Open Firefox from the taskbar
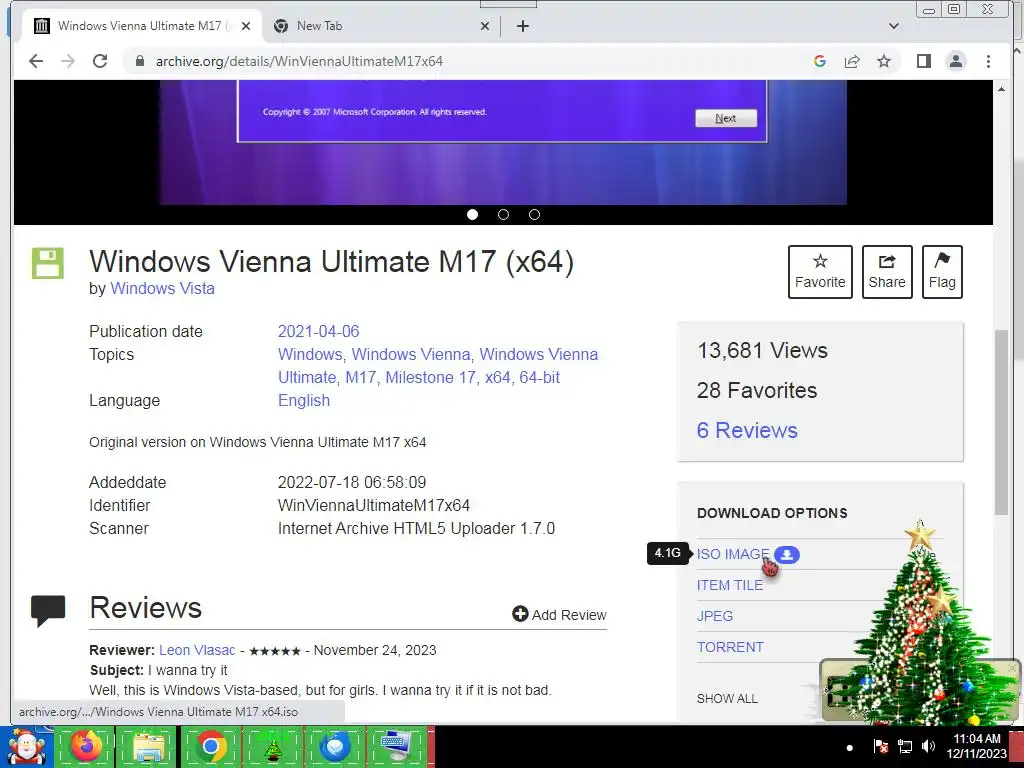 (86, 746)
